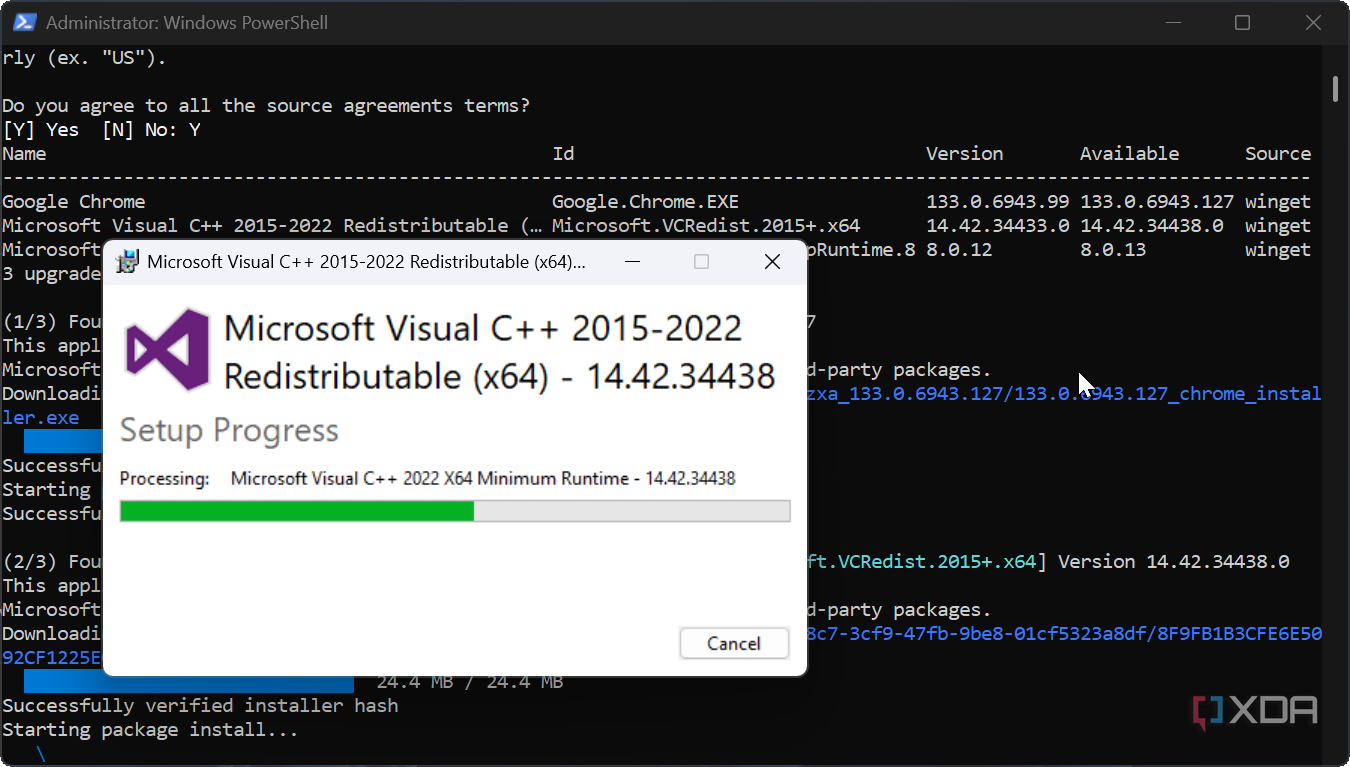Click the "Available" column header in the terminal
Viewport: 1350px width, 767px height.
(1129, 154)
